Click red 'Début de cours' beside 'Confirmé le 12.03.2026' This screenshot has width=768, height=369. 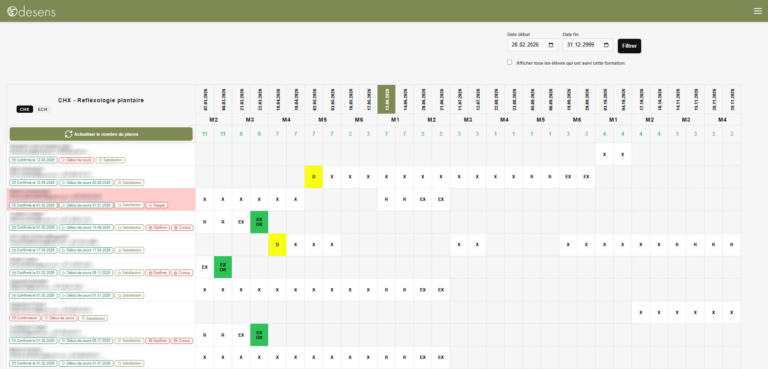pos(76,160)
